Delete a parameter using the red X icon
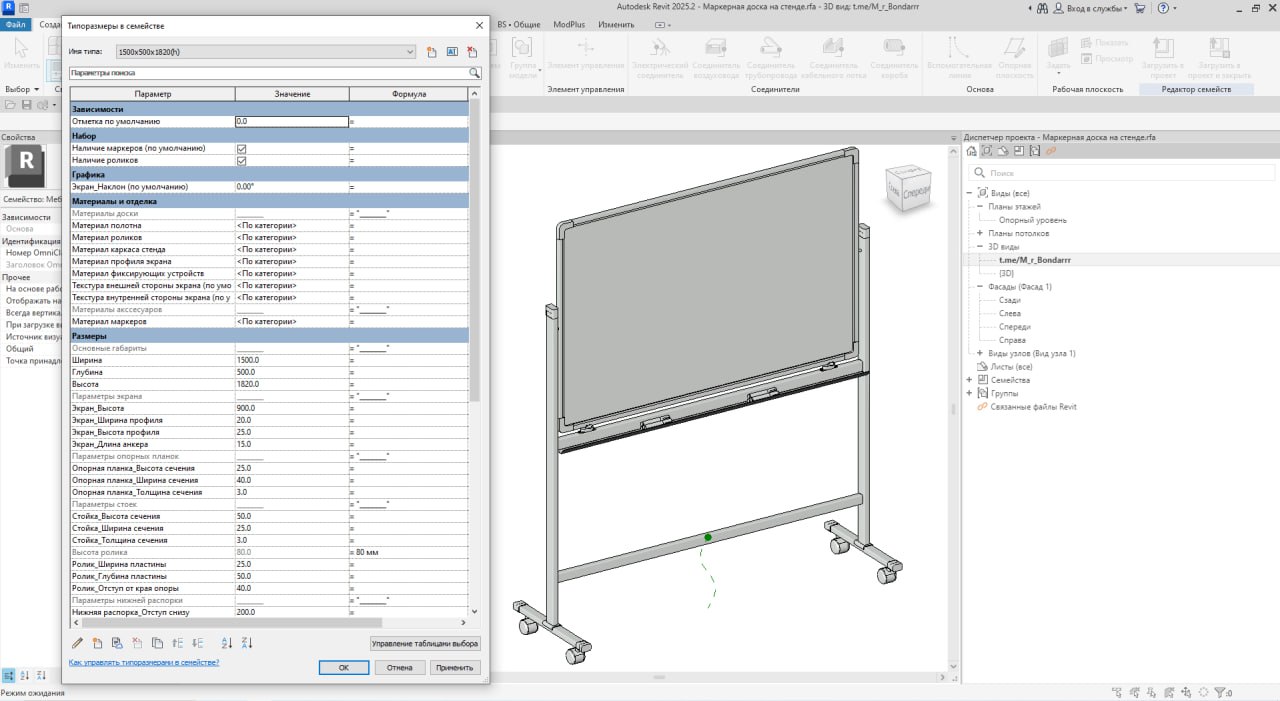 pyautogui.click(x=137, y=642)
